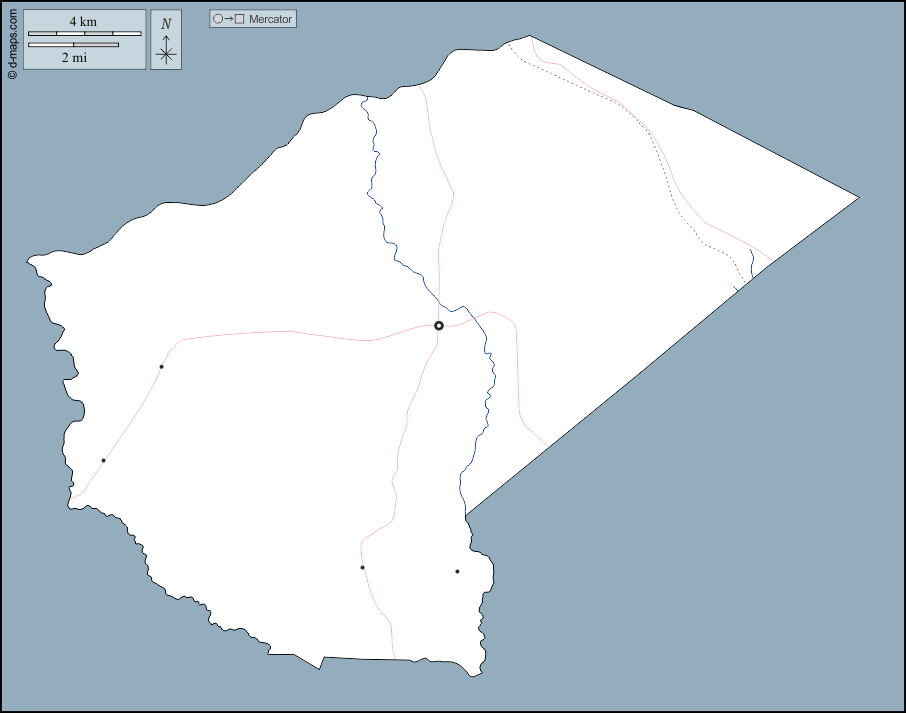The image size is (906, 713).
Task: Click the arrow between circle and square symbols
Action: pyautogui.click(x=228, y=19)
